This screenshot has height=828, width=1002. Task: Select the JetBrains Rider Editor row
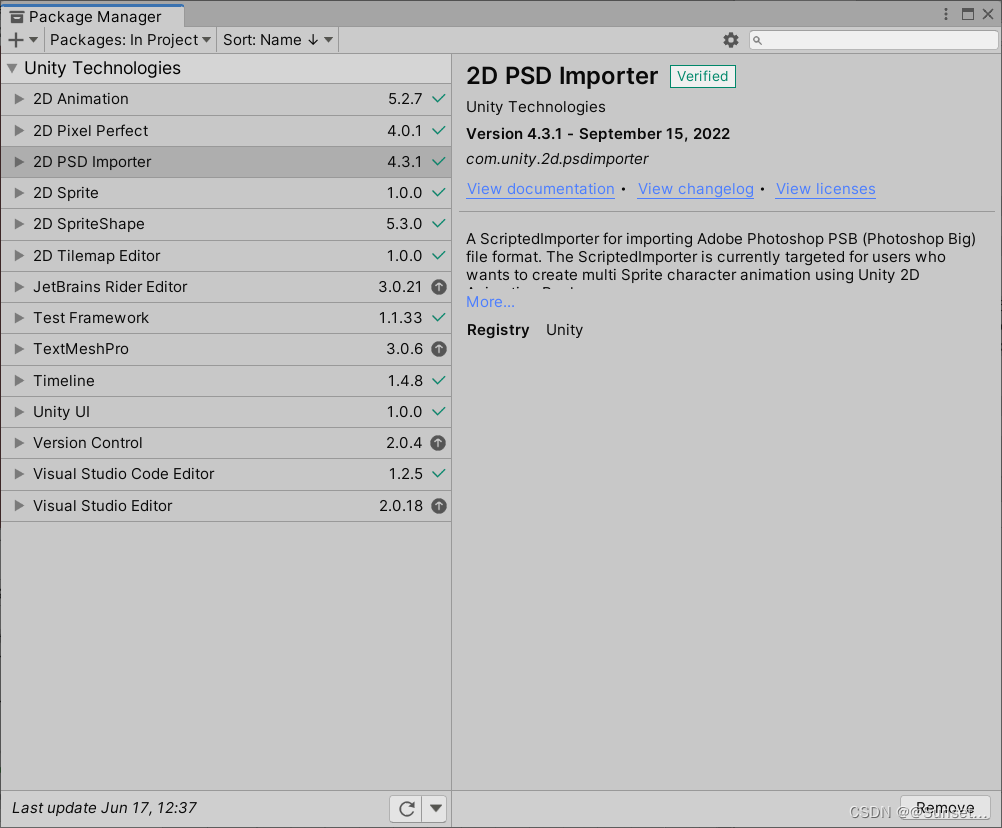click(226, 287)
